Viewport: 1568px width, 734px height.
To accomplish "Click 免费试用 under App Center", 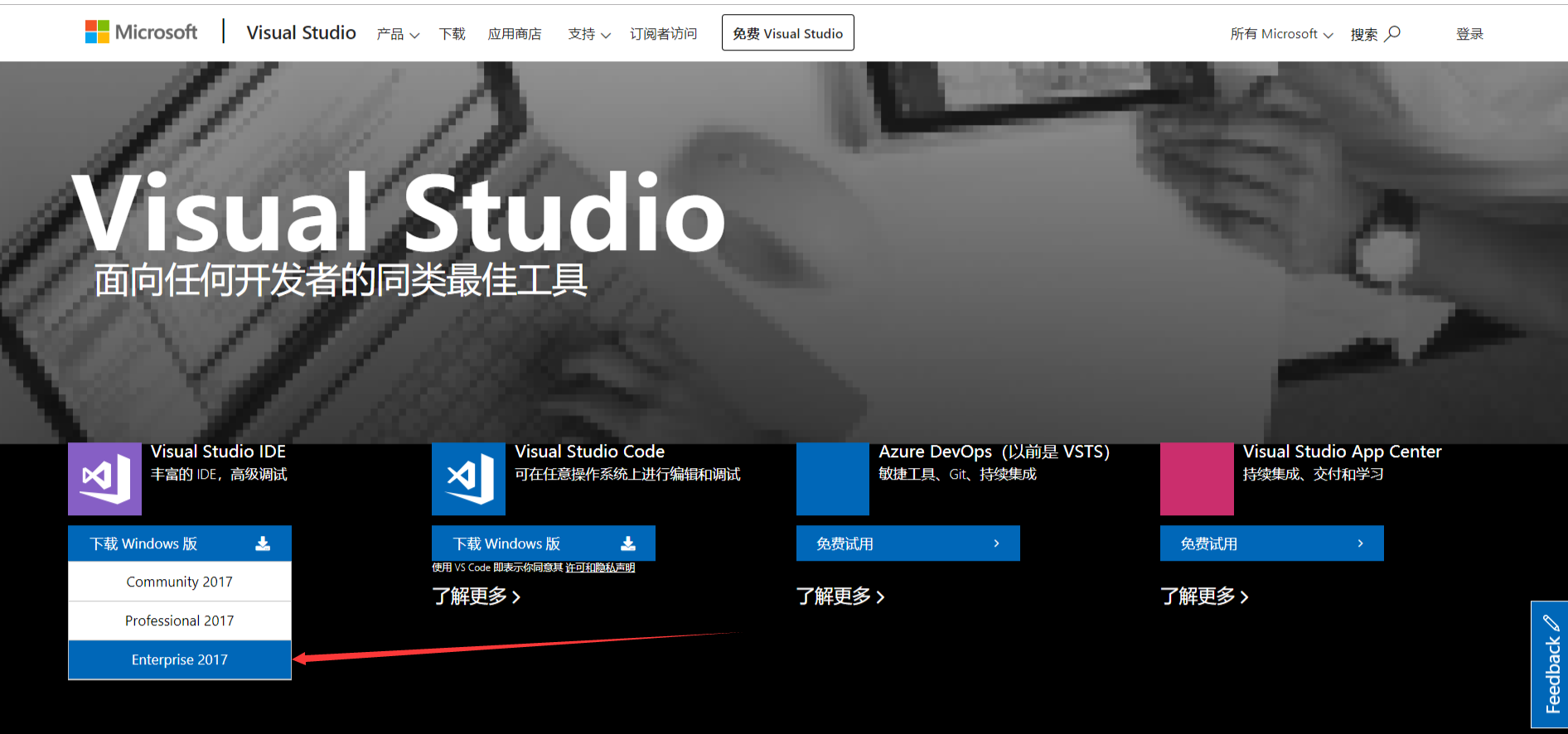I will click(x=1272, y=543).
